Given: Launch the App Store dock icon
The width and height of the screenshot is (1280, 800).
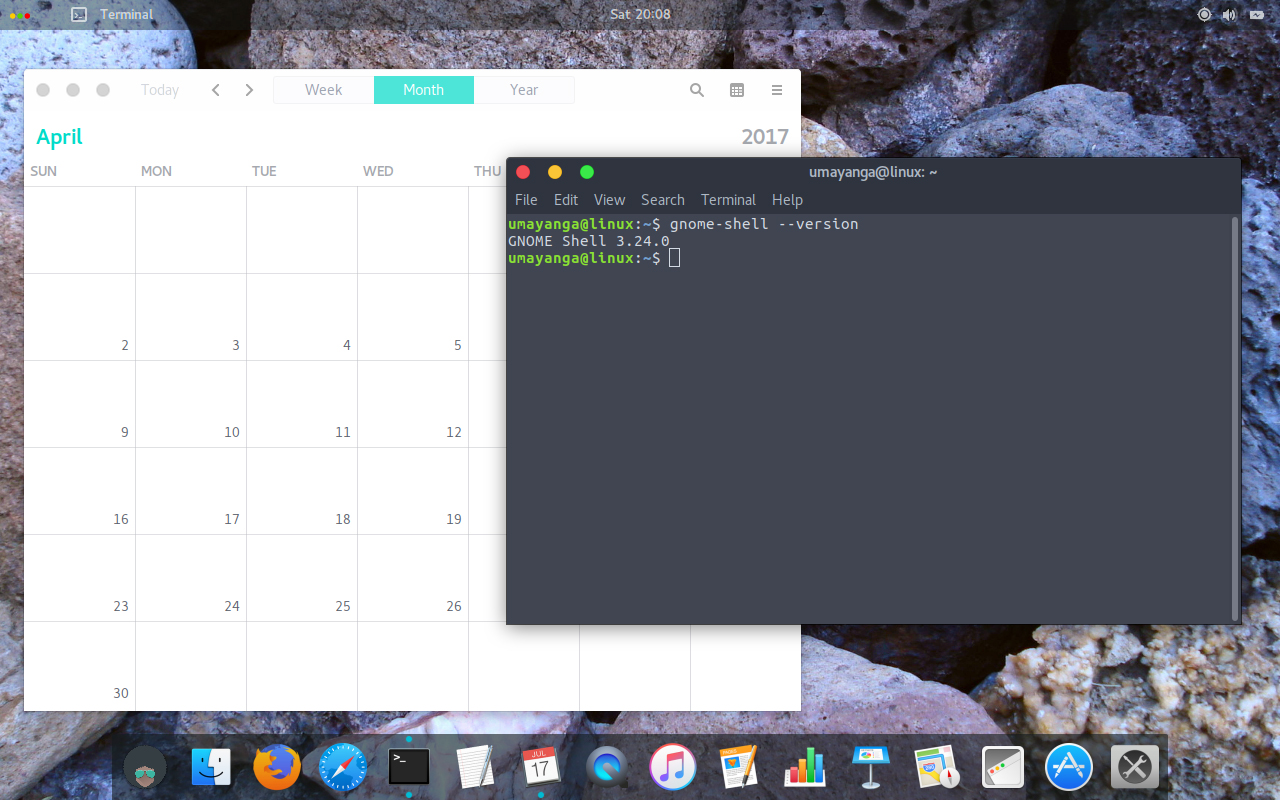Looking at the screenshot, I should 1068,768.
